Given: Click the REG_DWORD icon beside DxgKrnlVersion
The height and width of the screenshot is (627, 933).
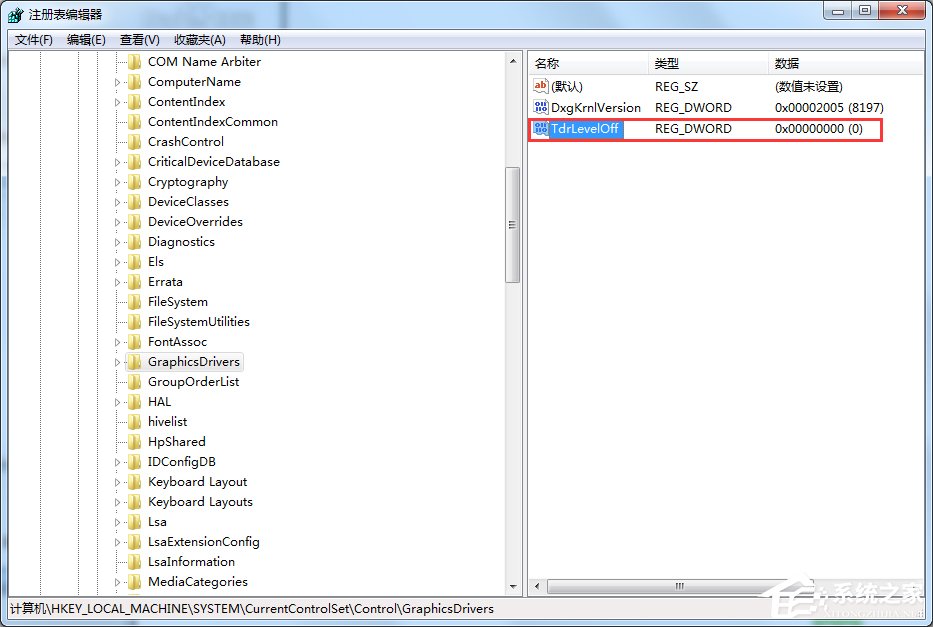Looking at the screenshot, I should 540,108.
